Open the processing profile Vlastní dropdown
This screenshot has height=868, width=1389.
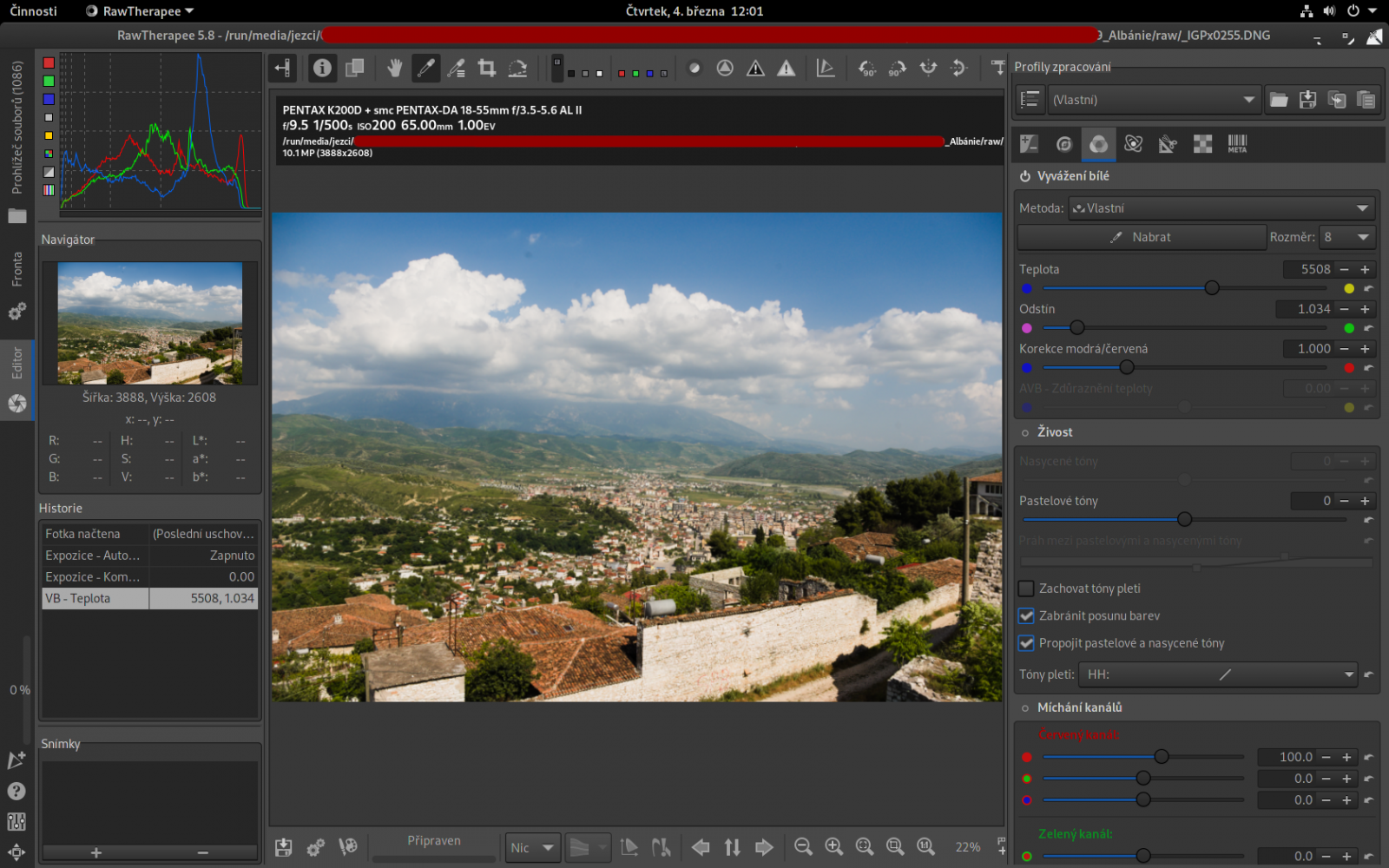tap(1154, 99)
